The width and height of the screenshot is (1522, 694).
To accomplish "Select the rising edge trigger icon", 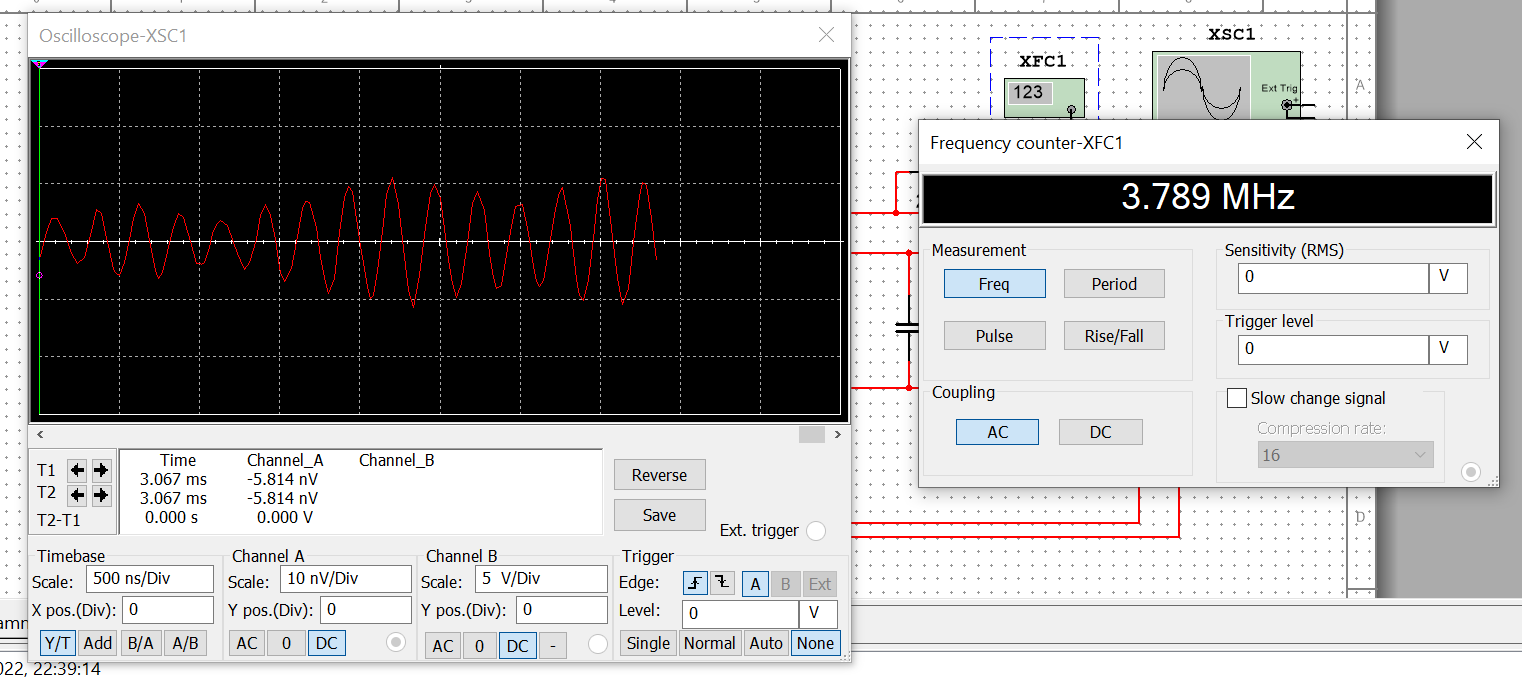I will click(x=695, y=583).
